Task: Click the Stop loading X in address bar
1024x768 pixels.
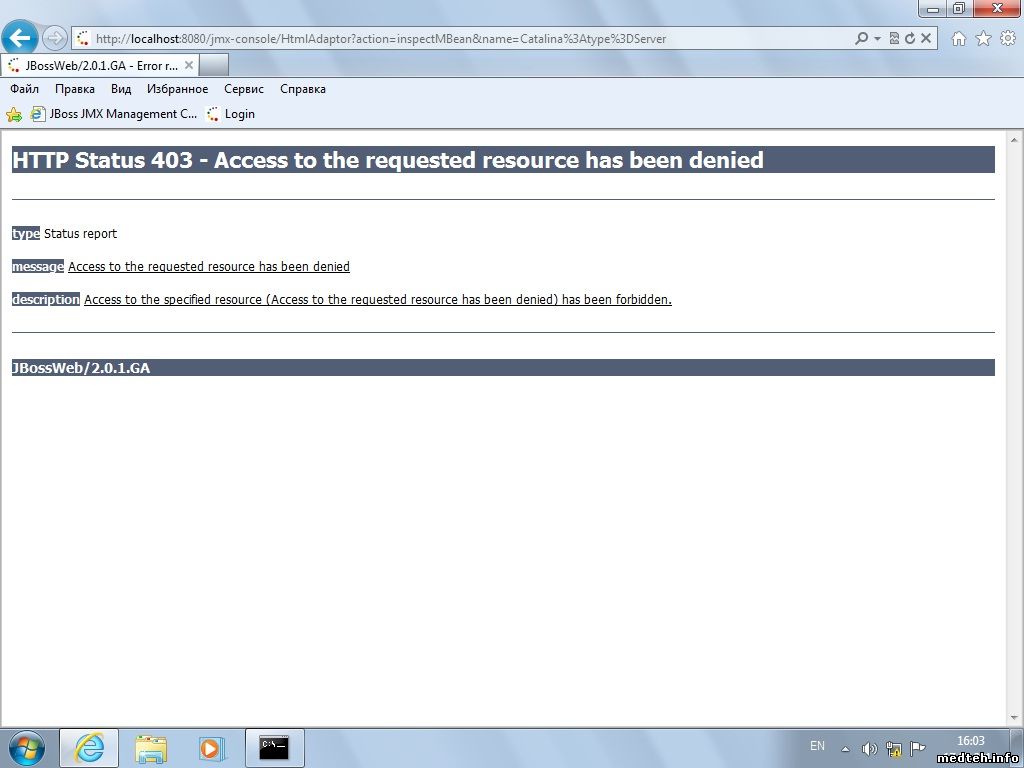Action: point(926,39)
